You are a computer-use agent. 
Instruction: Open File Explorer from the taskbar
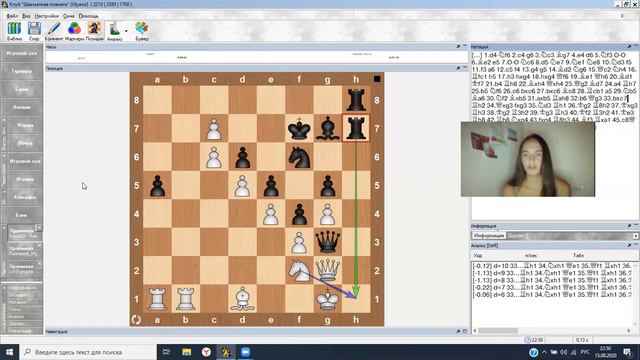[187, 352]
